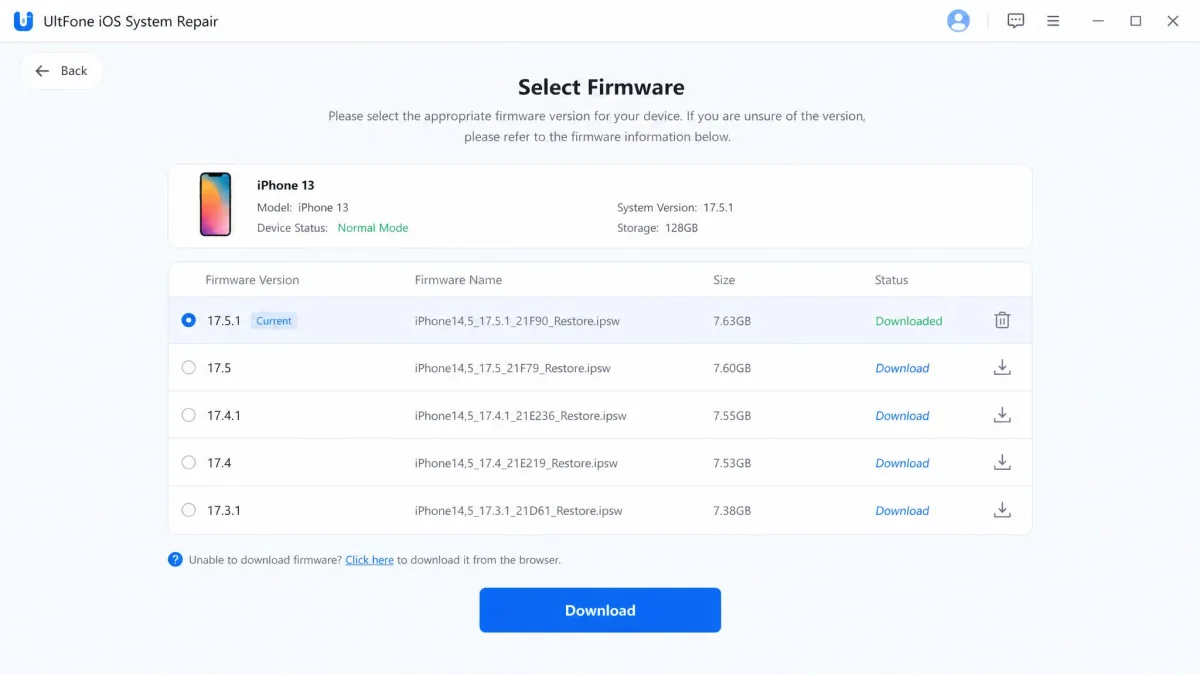Screen dimensions: 1200x675
Task: Click the Storage 128GB text
Action: coord(657,228)
